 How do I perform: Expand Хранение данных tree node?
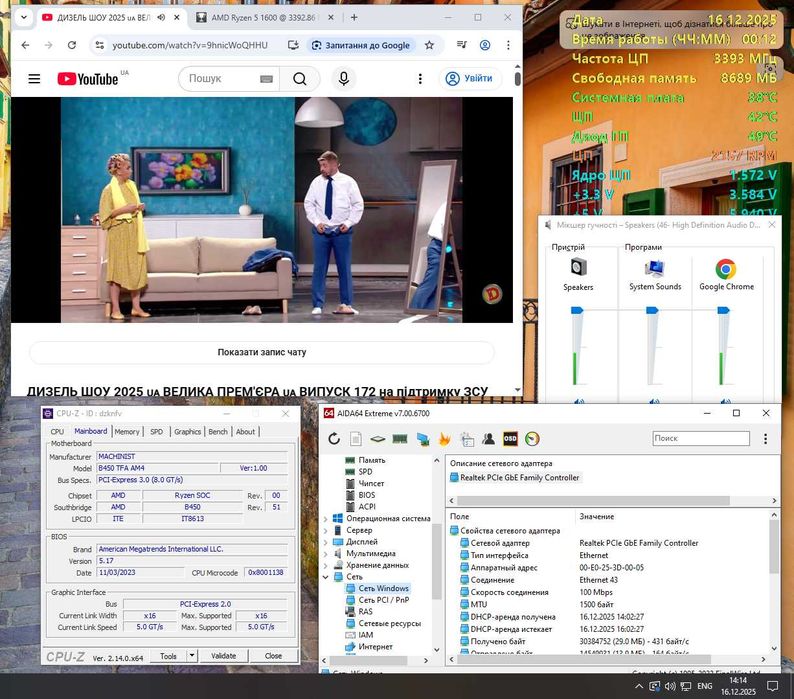click(x=326, y=565)
